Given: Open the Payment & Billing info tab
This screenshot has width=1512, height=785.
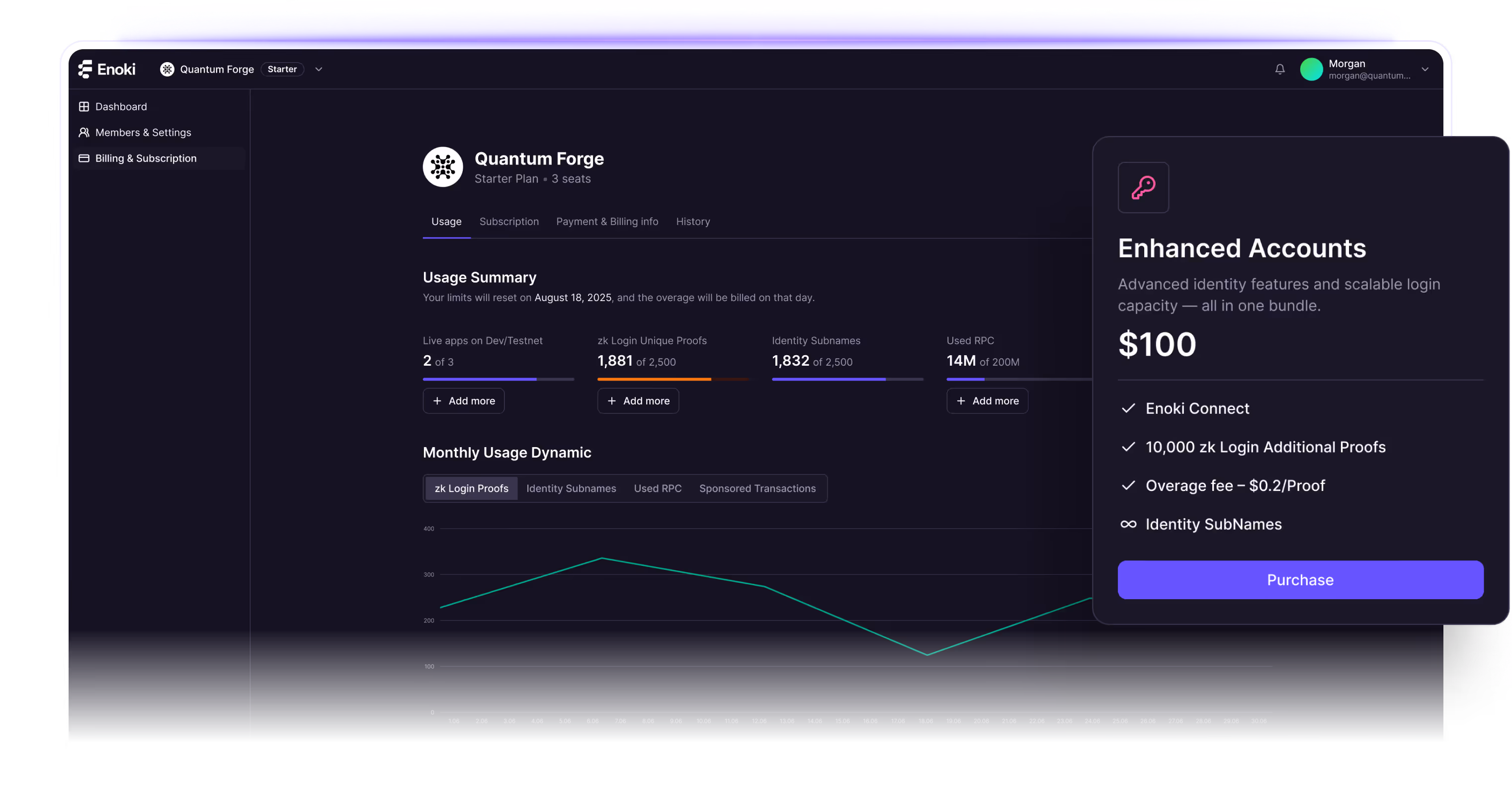Looking at the screenshot, I should pos(607,222).
